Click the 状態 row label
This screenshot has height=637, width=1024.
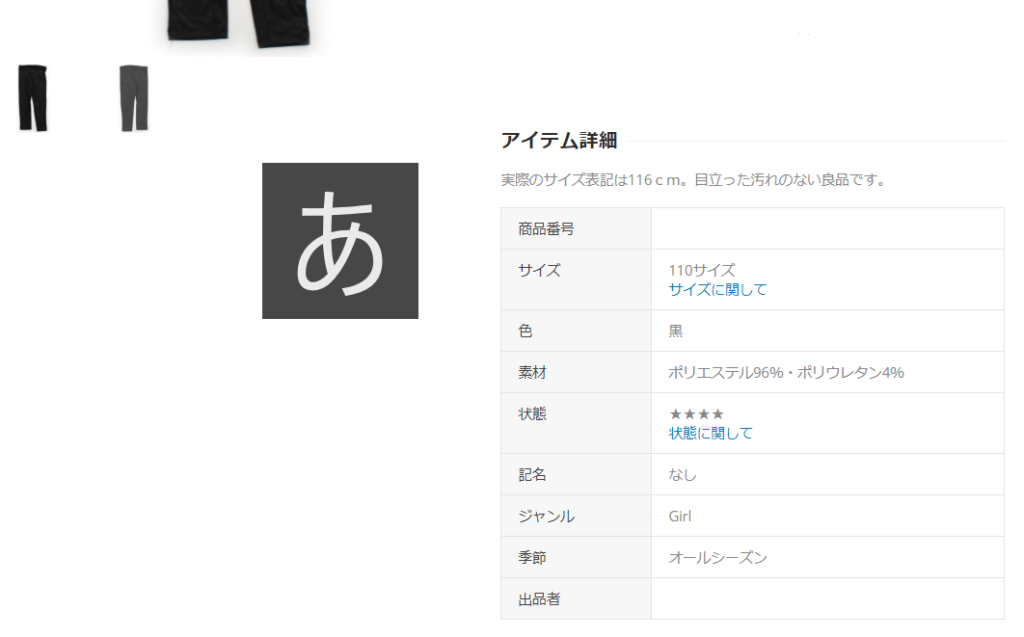(x=532, y=414)
